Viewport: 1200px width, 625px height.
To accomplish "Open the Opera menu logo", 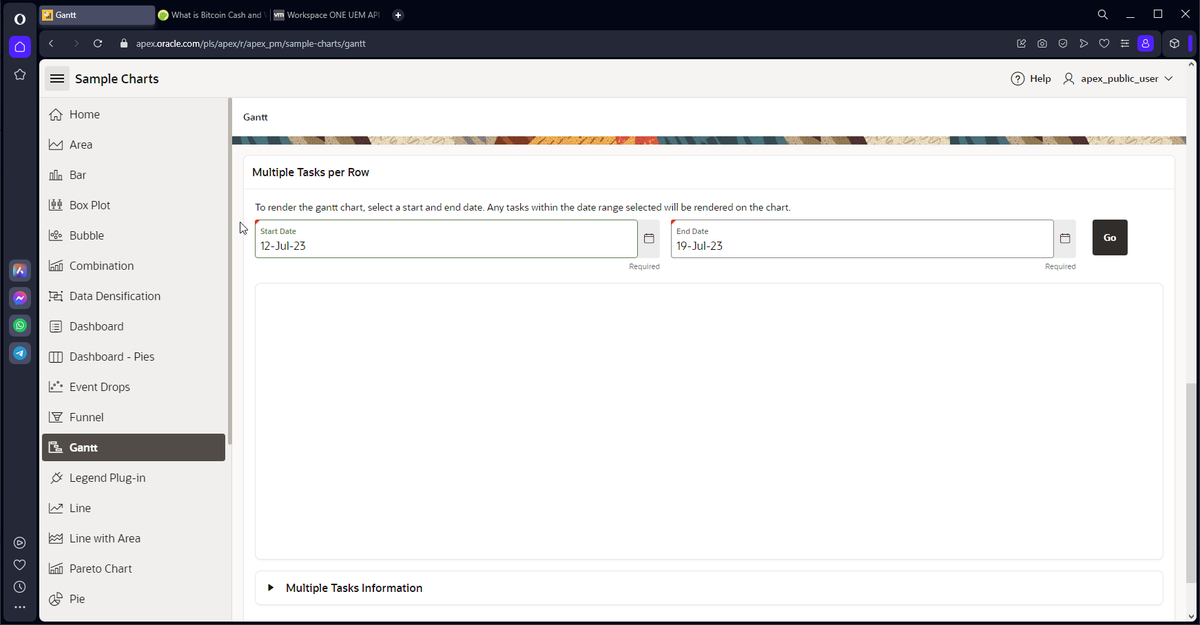I will point(19,19).
